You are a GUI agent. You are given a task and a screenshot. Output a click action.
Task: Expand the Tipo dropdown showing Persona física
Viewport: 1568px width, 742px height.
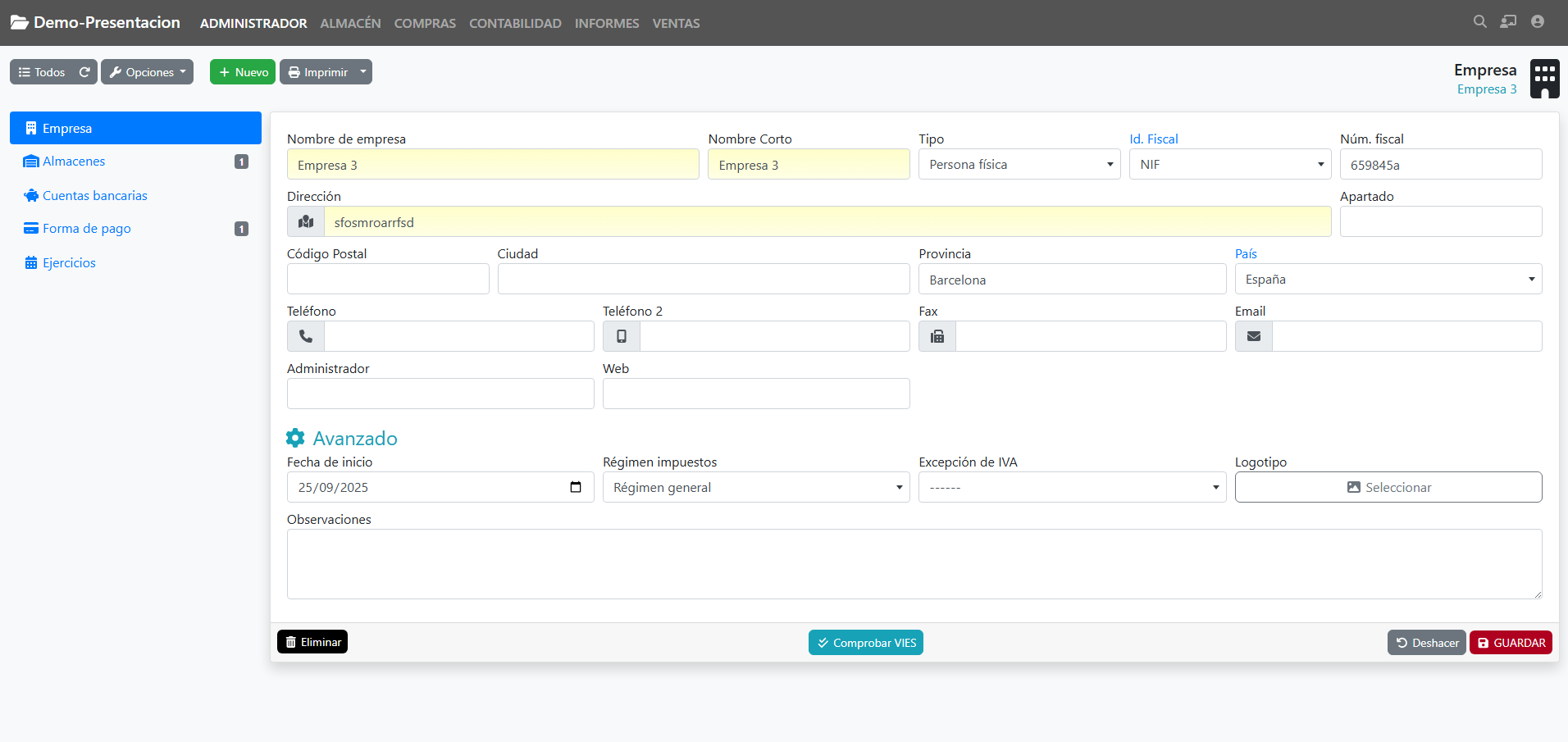point(1019,165)
